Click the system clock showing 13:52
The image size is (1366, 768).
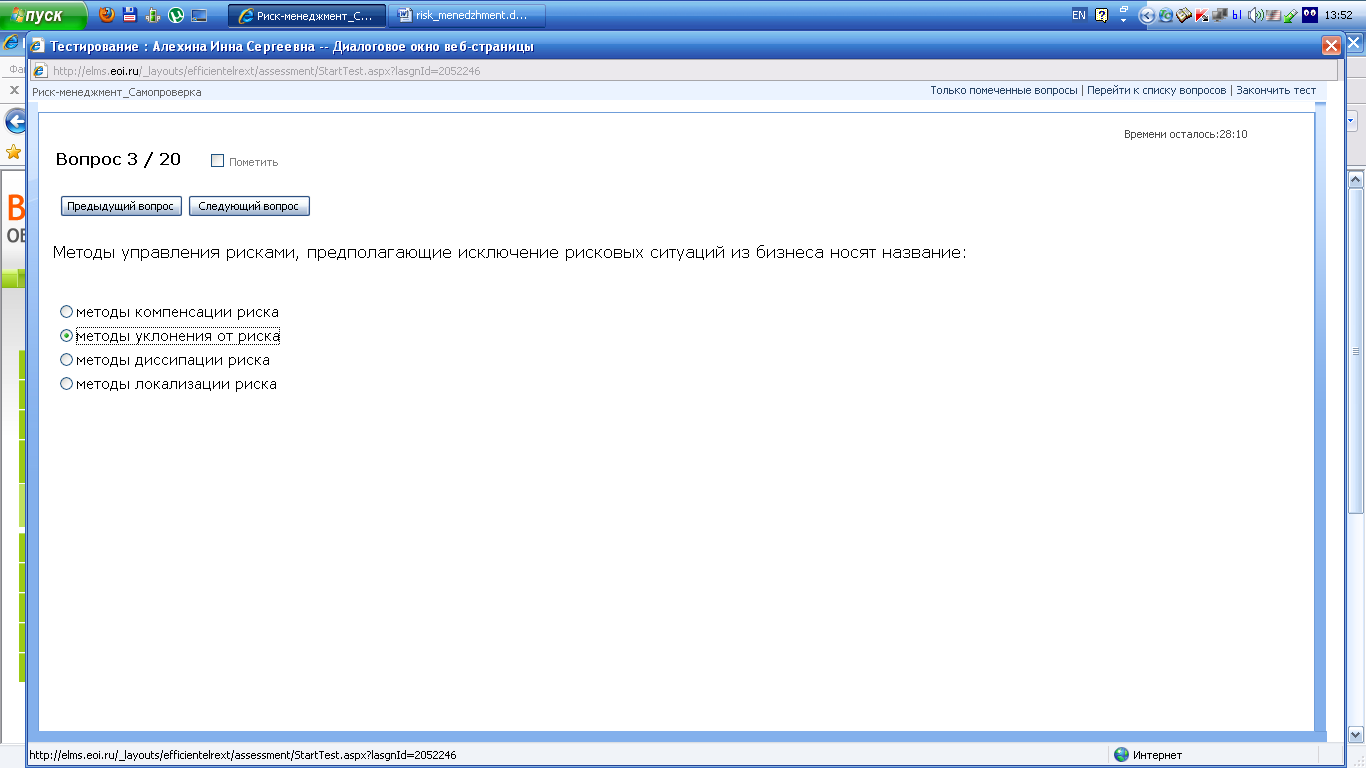point(1338,15)
